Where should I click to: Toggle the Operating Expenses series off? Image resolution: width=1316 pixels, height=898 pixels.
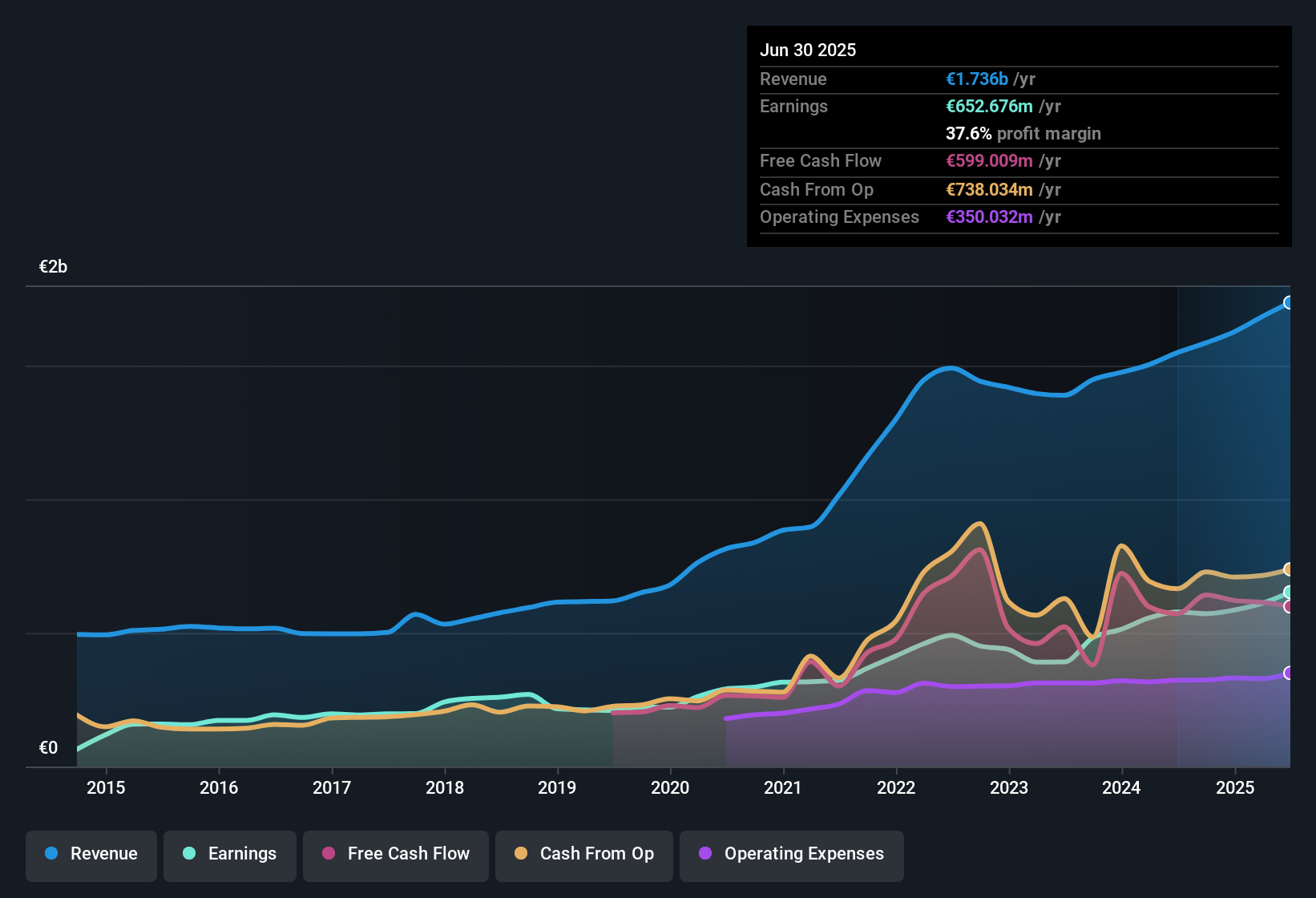click(791, 855)
